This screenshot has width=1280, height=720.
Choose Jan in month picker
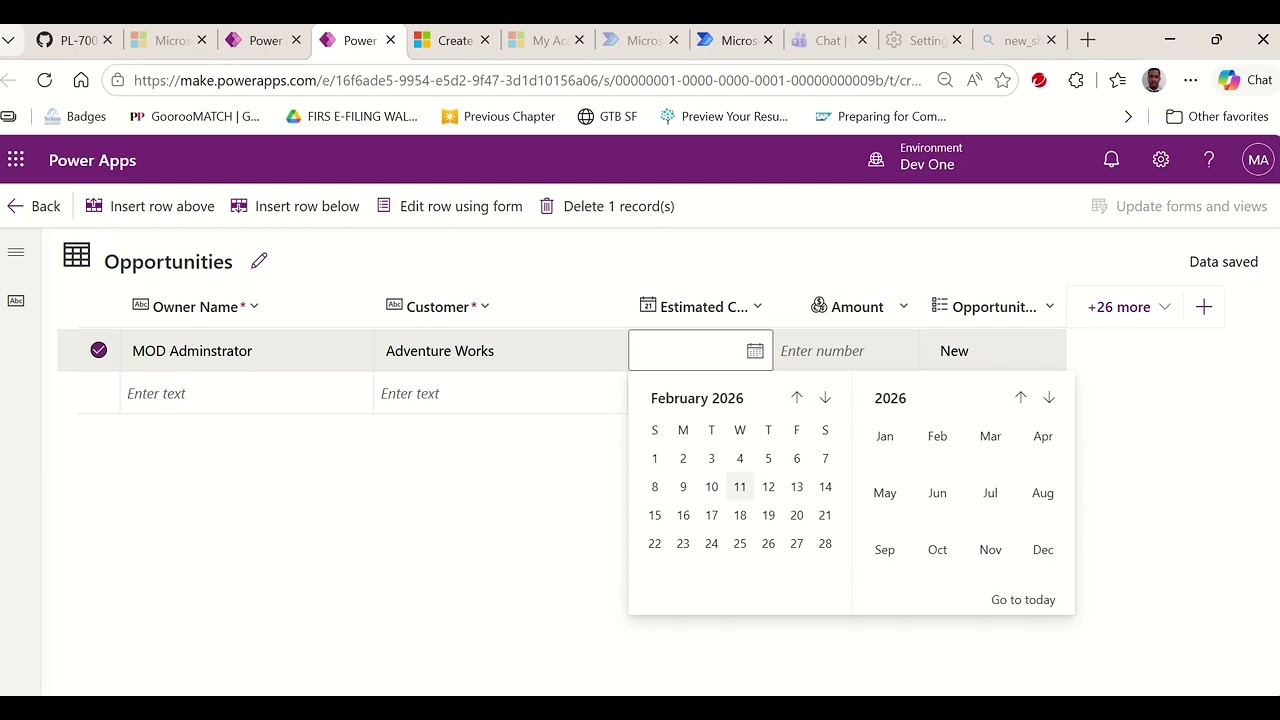click(885, 436)
